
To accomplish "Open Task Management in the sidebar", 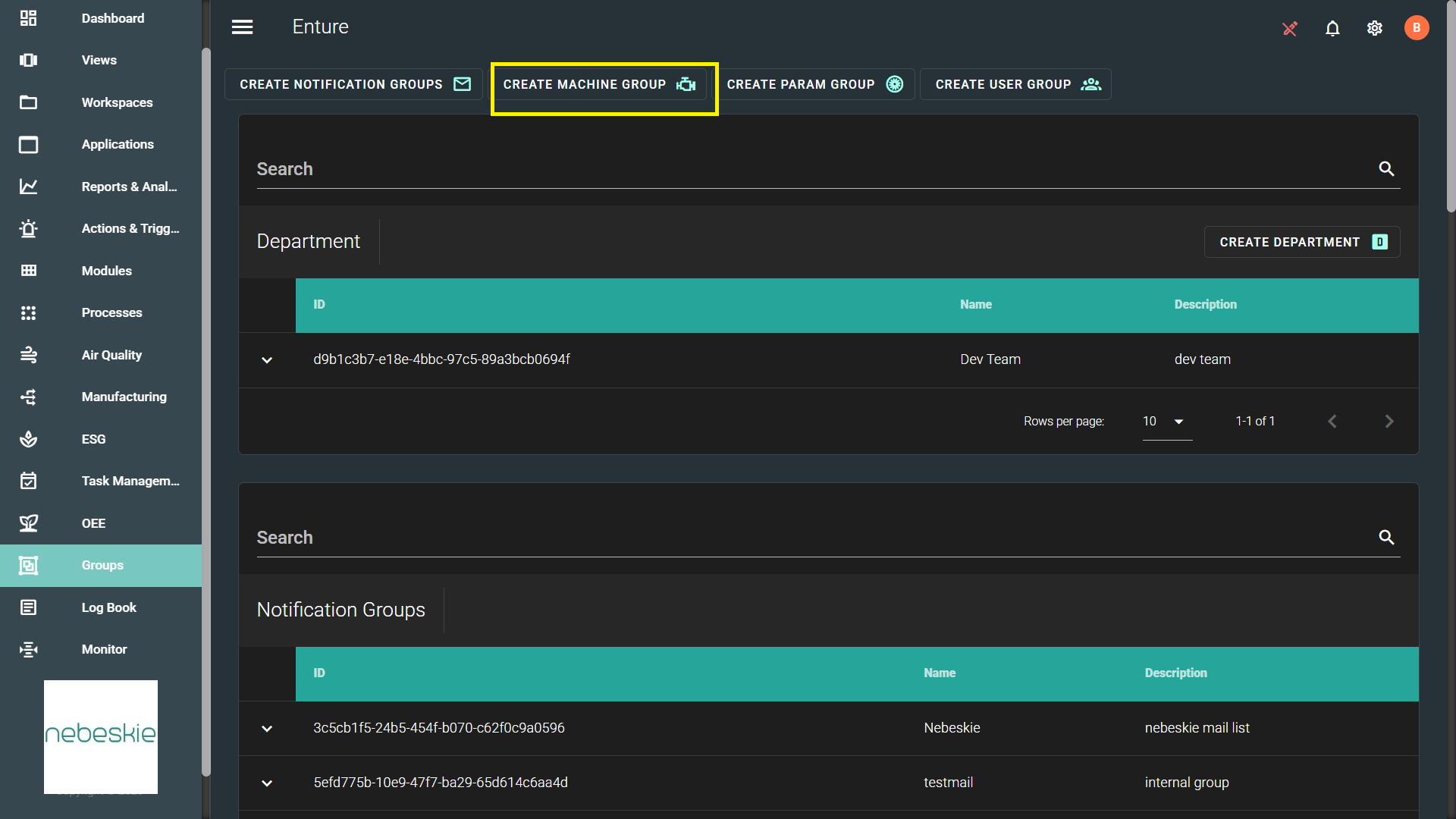I will (130, 481).
